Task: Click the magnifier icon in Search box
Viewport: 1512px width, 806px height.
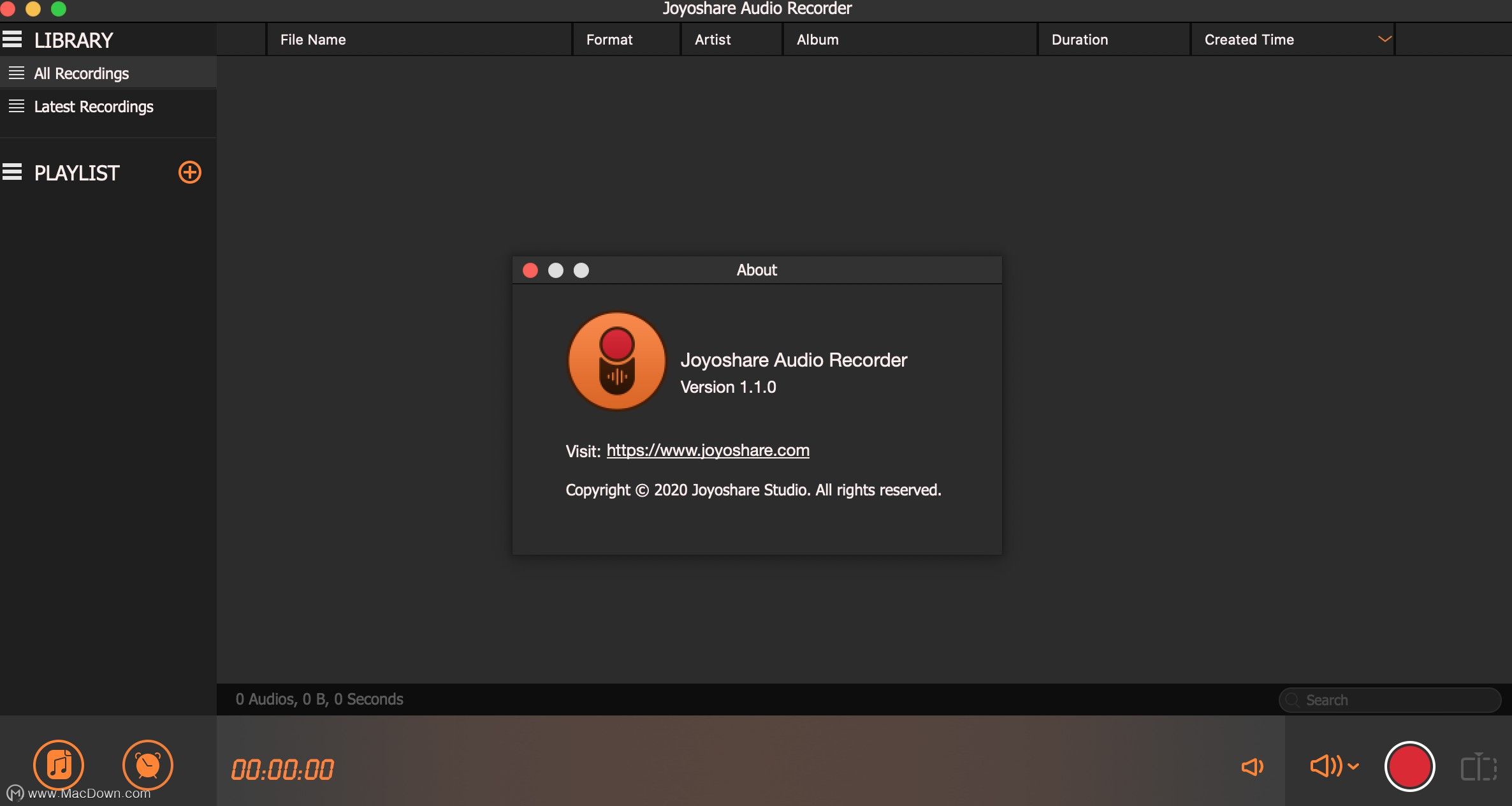Action: [x=1292, y=700]
